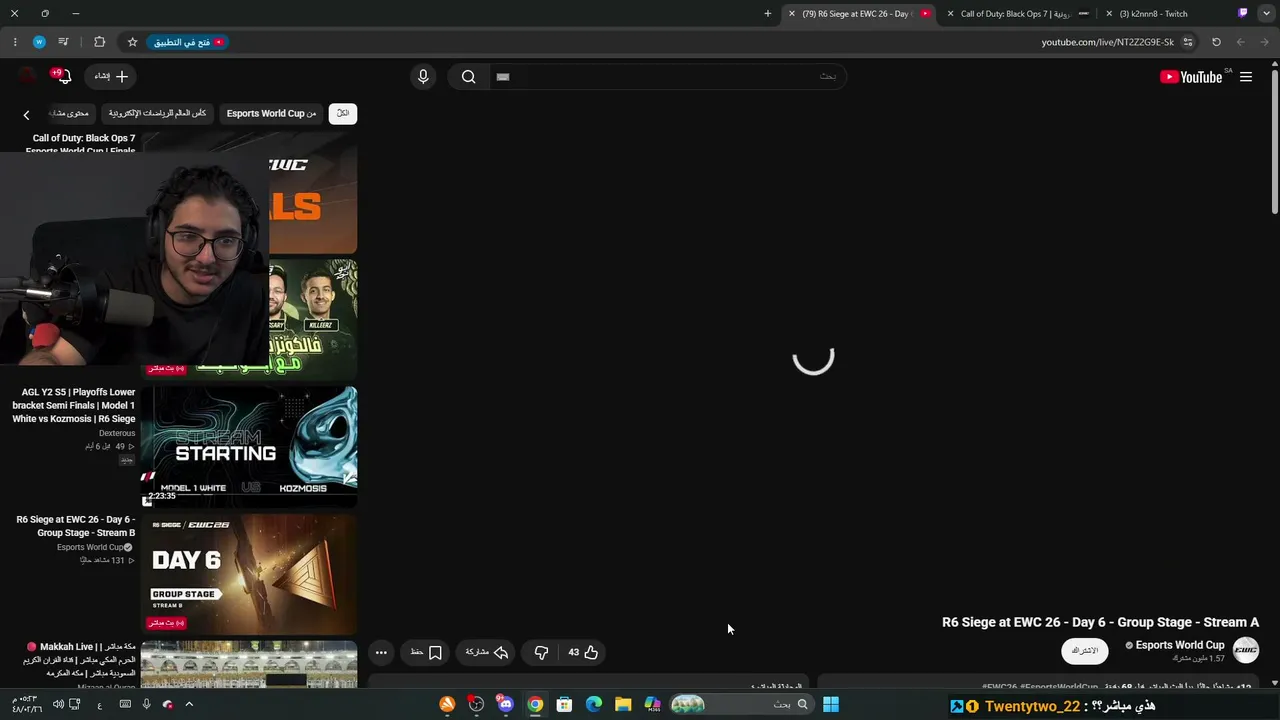The image size is (1280, 720).
Task: Start voice search with the microphone icon
Action: pos(423,77)
